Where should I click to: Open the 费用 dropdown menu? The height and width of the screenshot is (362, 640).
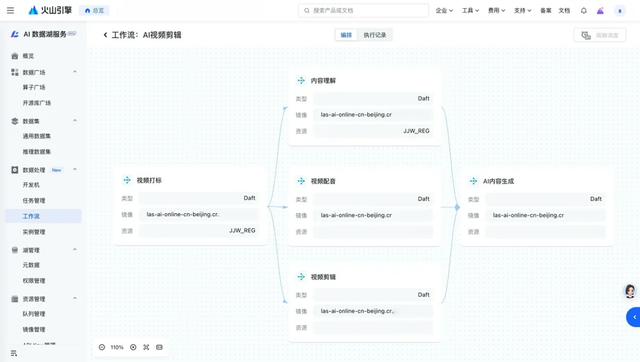pyautogui.click(x=496, y=11)
